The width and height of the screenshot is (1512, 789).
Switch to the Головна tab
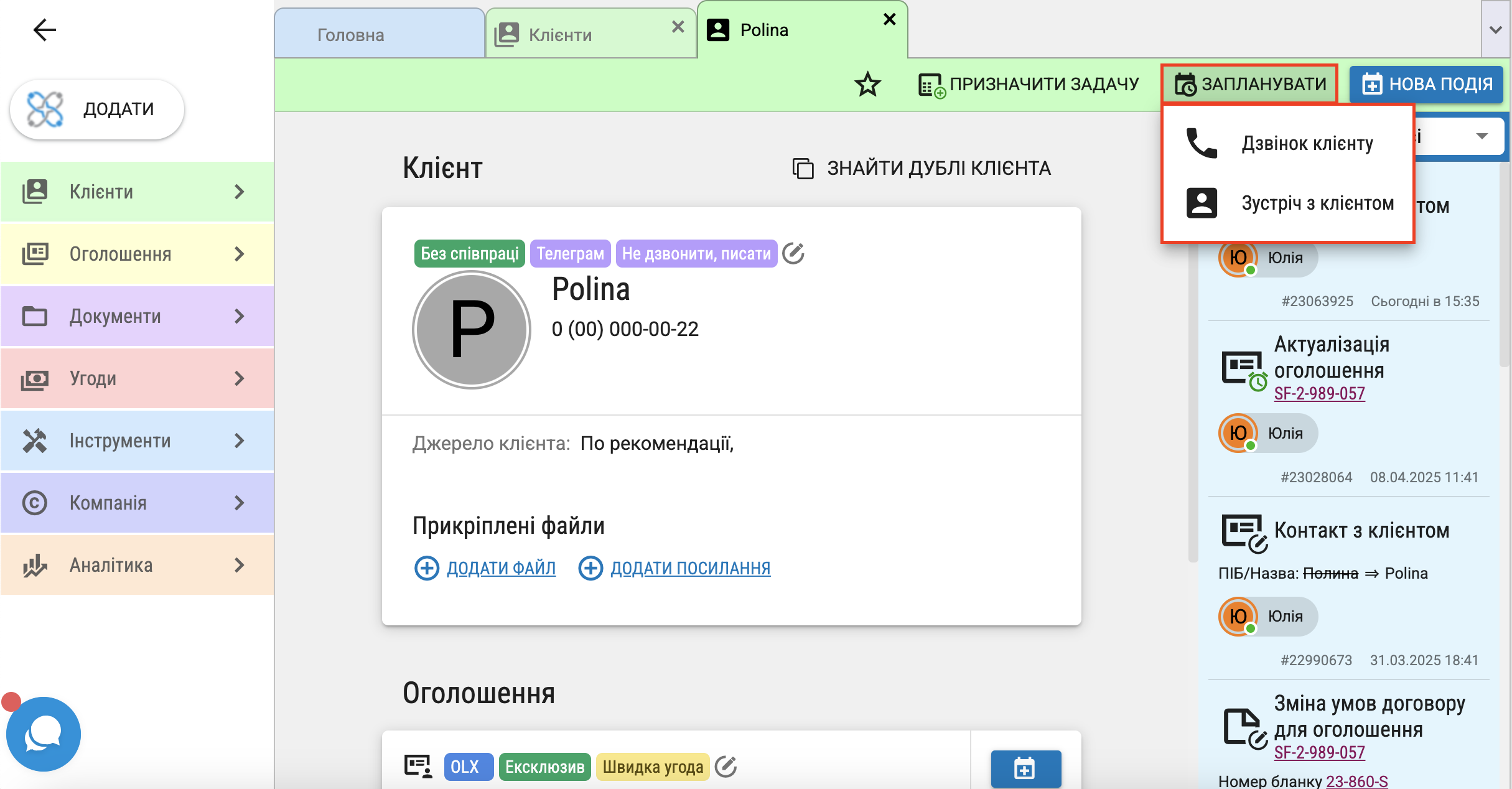(351, 35)
